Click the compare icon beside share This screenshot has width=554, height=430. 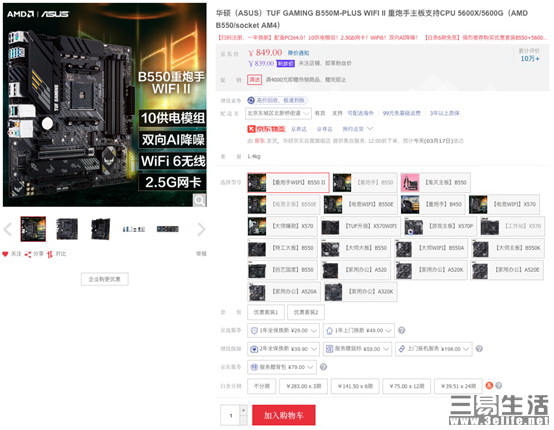point(50,254)
